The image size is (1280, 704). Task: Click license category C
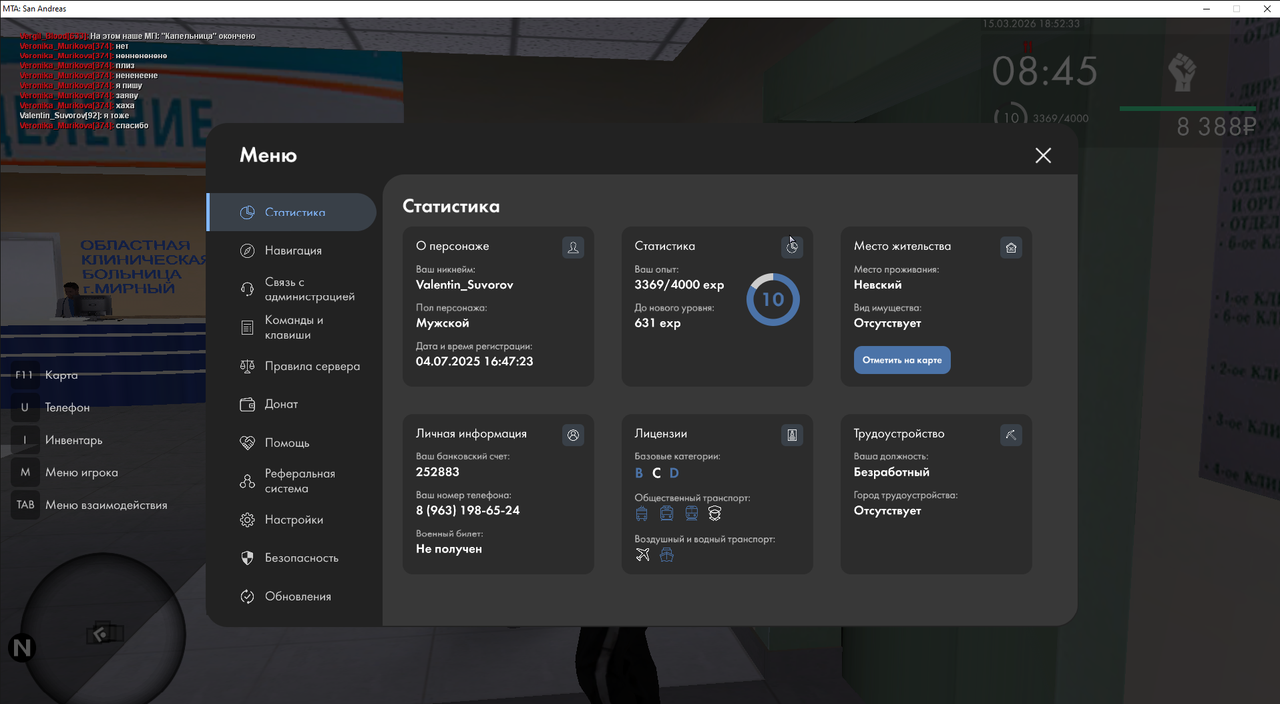click(x=657, y=473)
